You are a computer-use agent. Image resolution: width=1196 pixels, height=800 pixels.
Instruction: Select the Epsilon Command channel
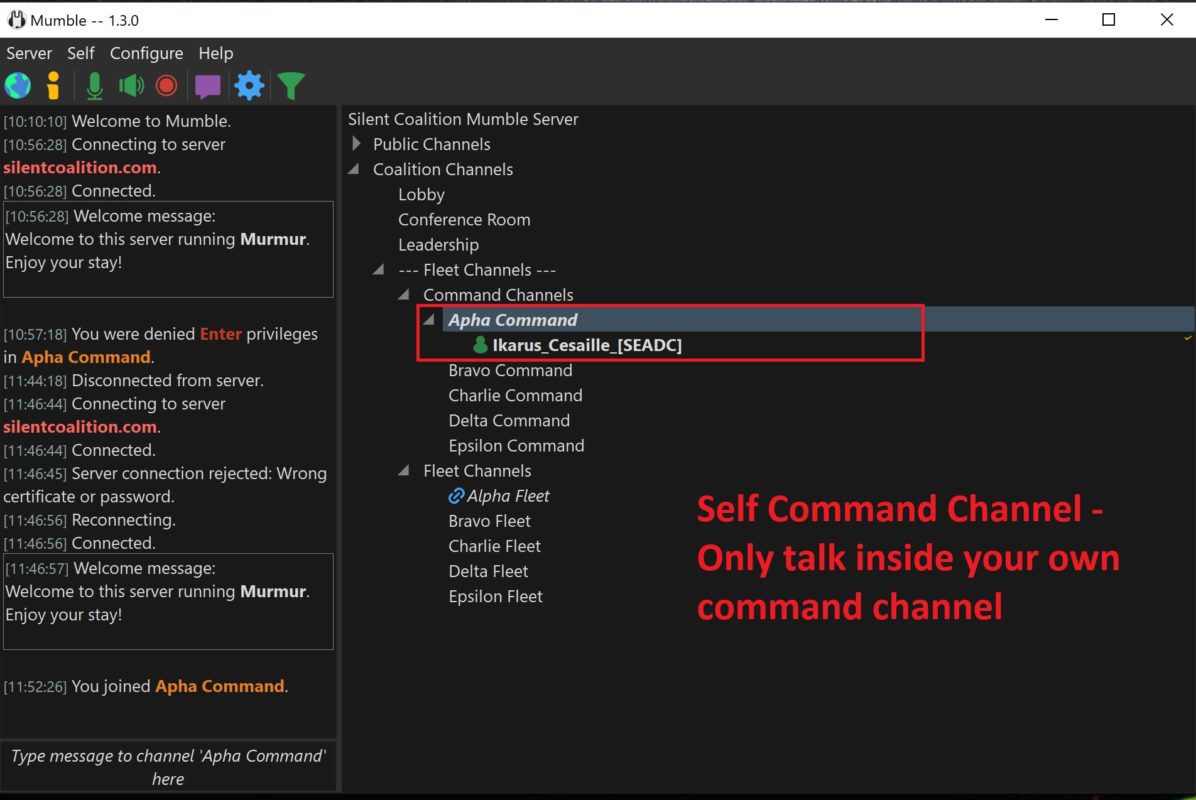516,445
